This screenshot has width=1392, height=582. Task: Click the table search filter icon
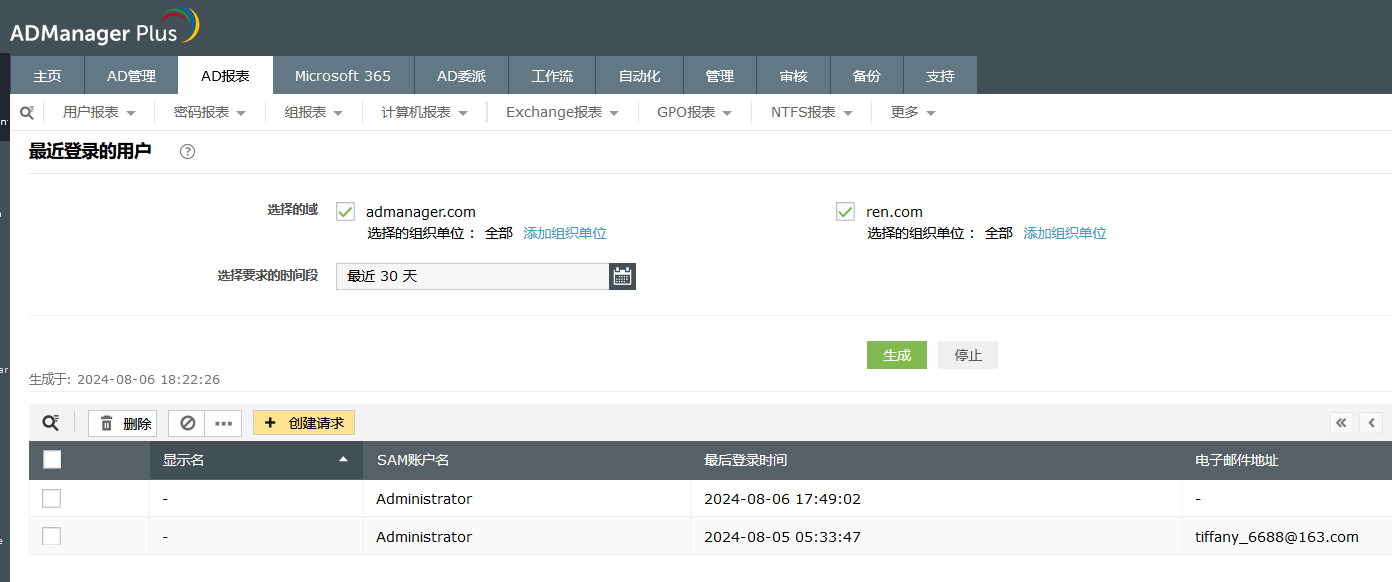(50, 424)
